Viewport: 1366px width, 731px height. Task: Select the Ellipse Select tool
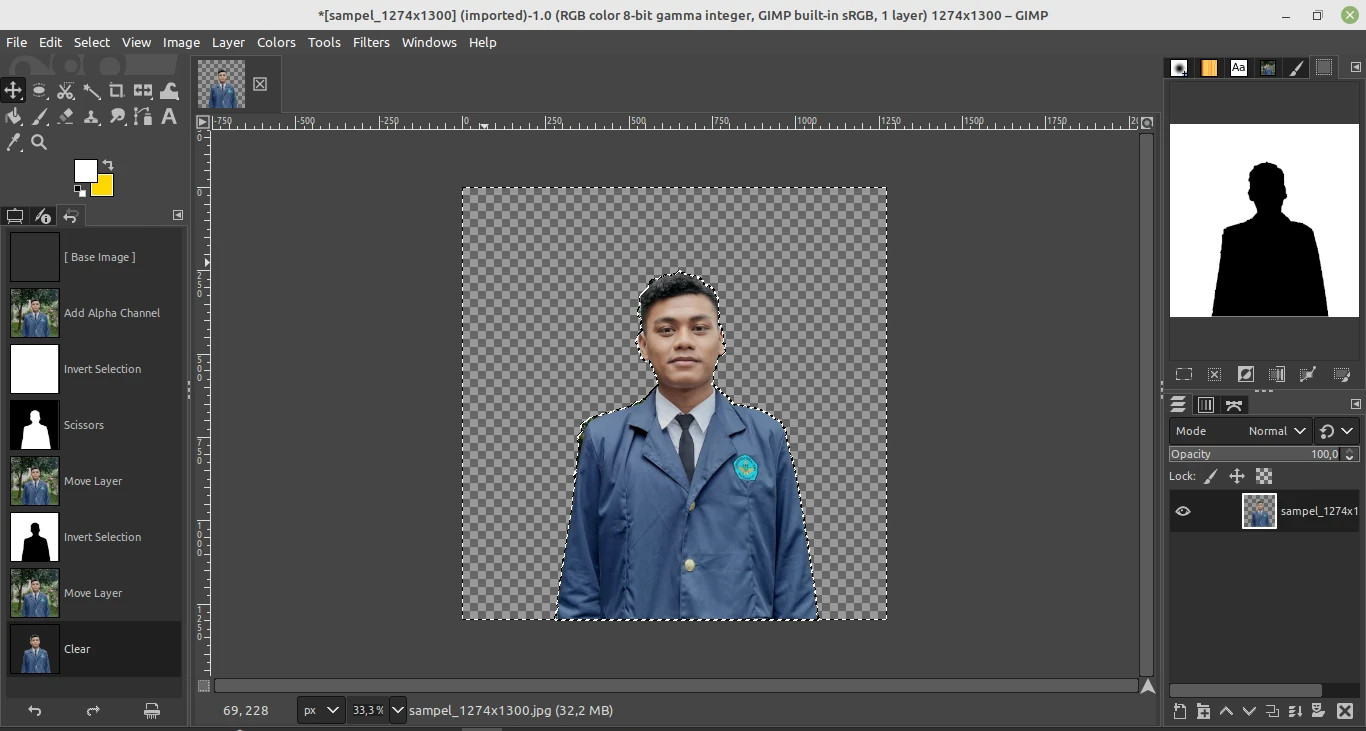(39, 91)
